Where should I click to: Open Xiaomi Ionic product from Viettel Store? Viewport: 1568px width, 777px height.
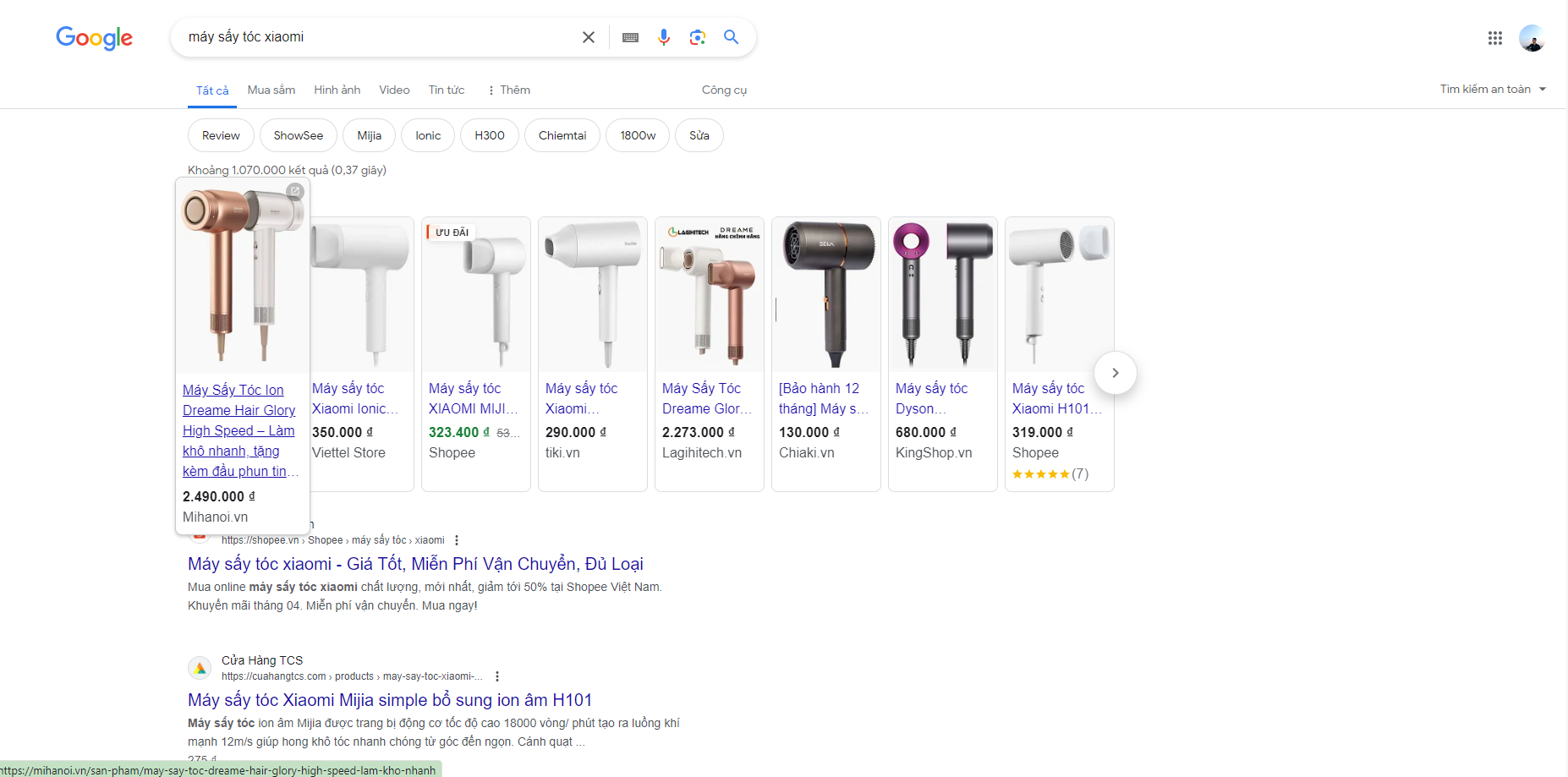(354, 398)
